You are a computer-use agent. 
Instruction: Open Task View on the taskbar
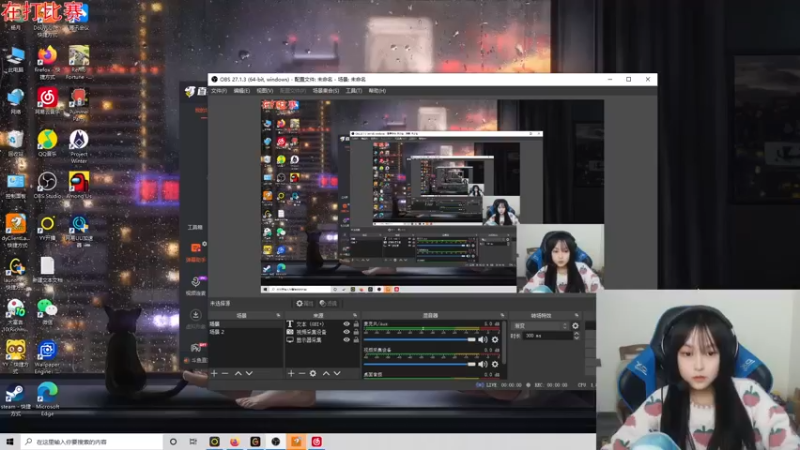pos(193,441)
